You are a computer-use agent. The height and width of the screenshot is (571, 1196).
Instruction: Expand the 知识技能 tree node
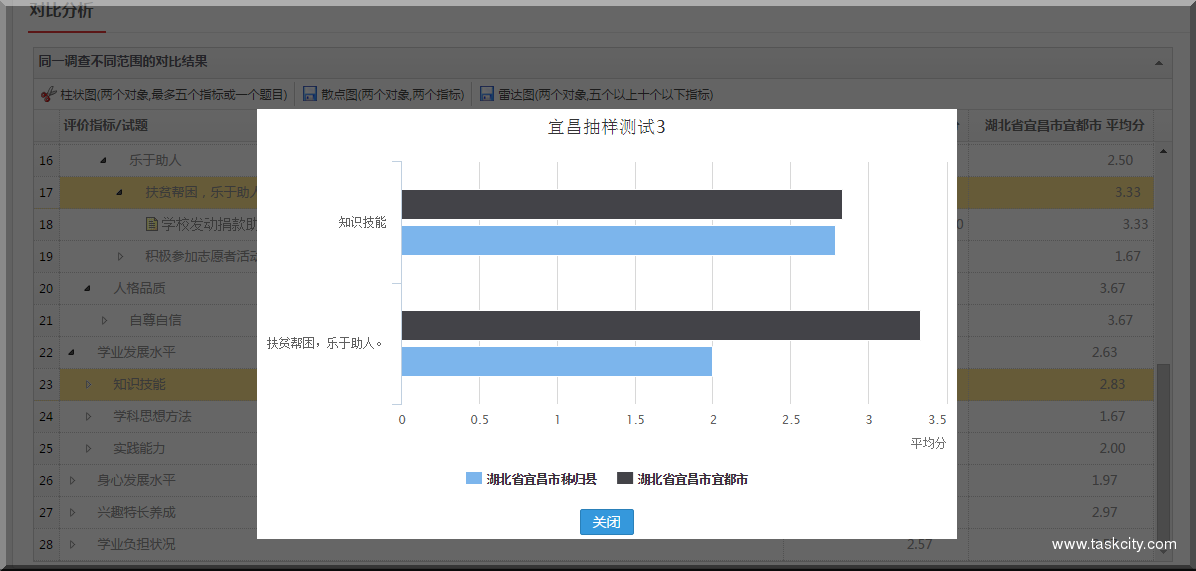pyautogui.click(x=88, y=384)
